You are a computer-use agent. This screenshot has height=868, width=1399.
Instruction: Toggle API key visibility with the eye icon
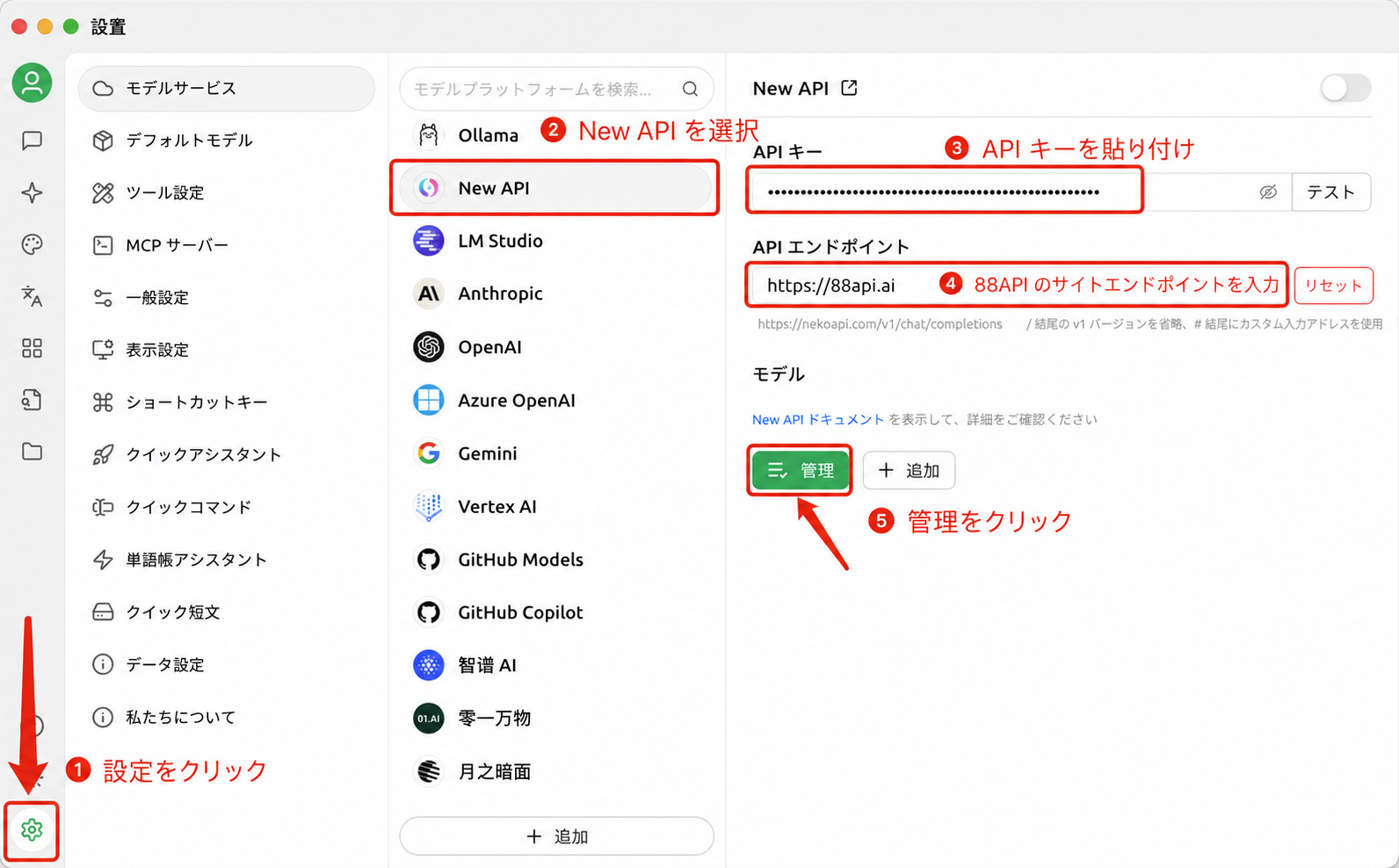pos(1267,192)
